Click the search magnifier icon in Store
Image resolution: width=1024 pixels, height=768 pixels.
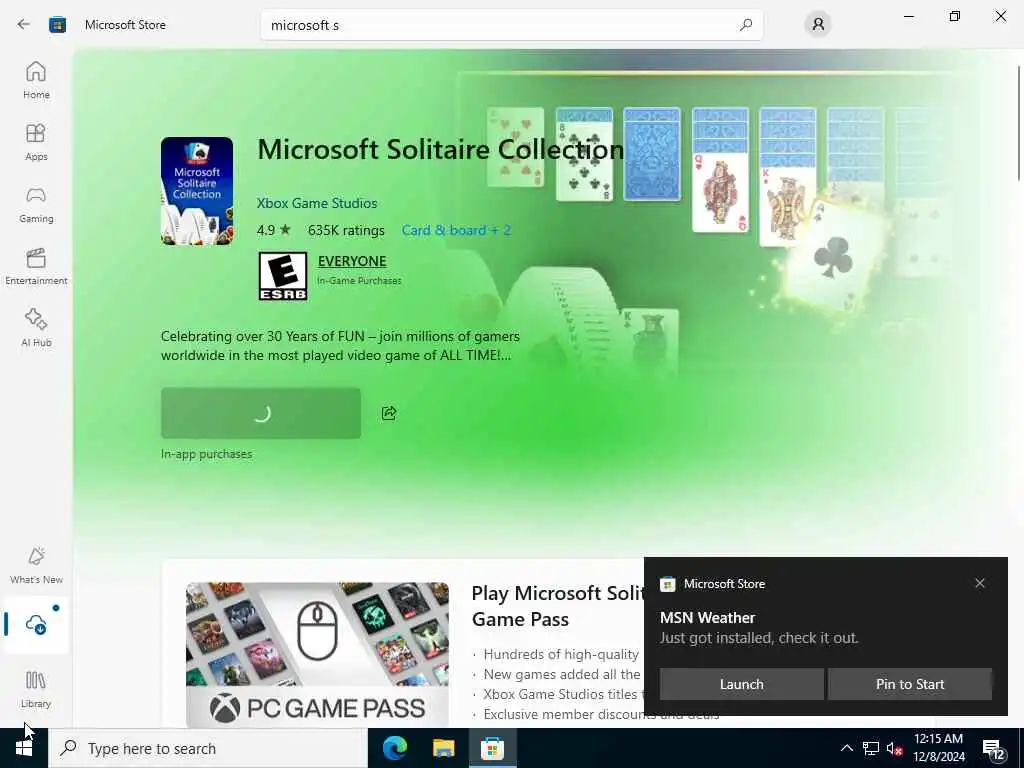(x=746, y=25)
